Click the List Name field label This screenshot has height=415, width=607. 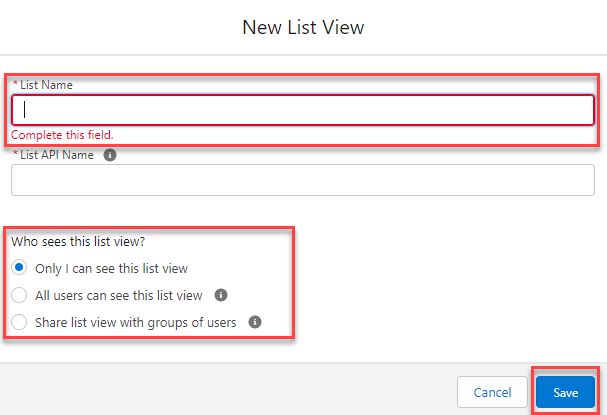pyautogui.click(x=46, y=85)
